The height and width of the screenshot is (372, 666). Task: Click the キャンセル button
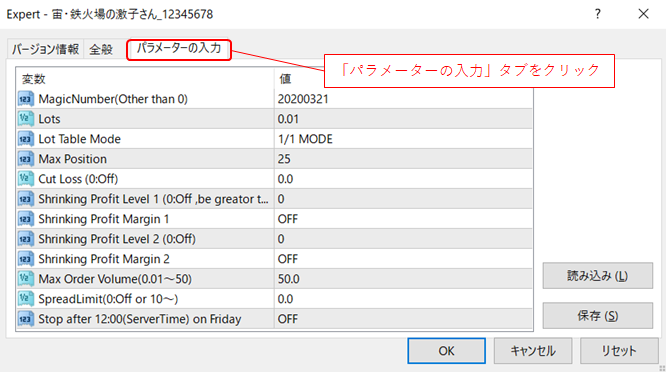tap(533, 351)
